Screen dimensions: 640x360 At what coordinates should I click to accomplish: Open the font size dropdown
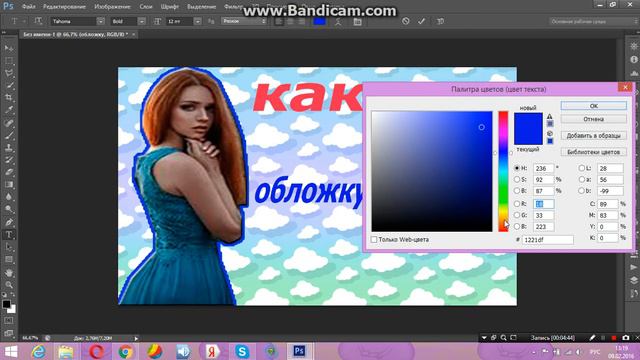[x=198, y=21]
